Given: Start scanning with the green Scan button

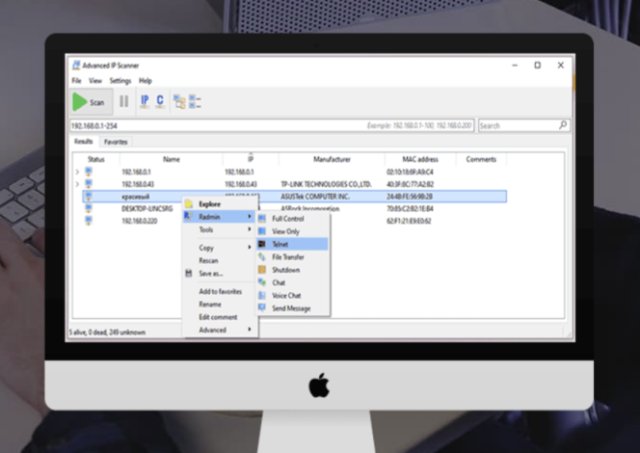Looking at the screenshot, I should click(x=89, y=102).
